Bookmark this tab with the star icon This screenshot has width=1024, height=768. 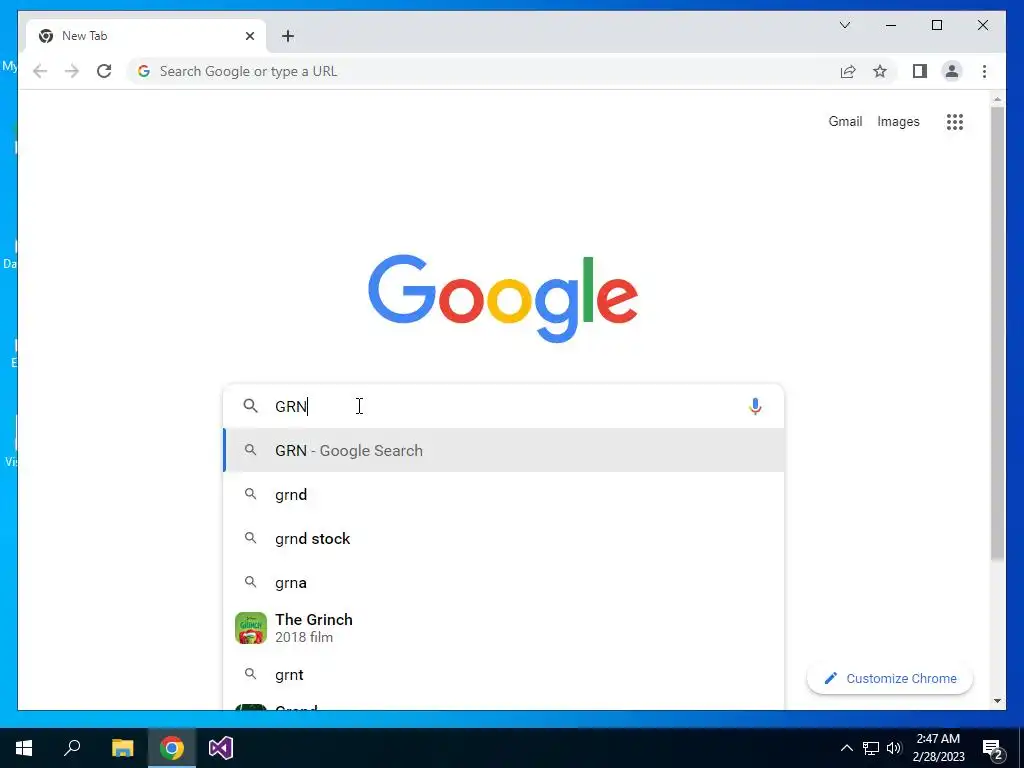pyautogui.click(x=880, y=71)
